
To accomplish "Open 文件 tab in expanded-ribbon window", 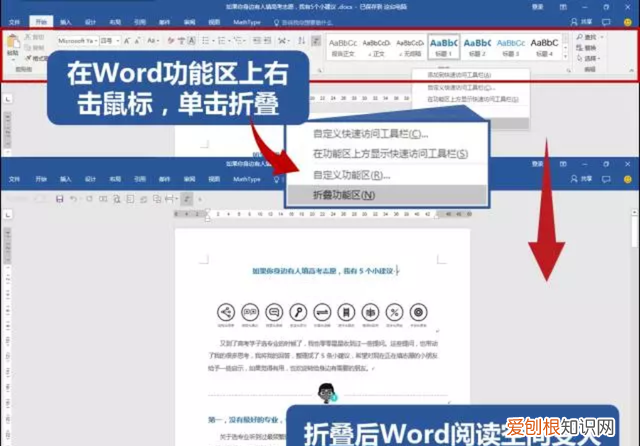I will coord(14,22).
